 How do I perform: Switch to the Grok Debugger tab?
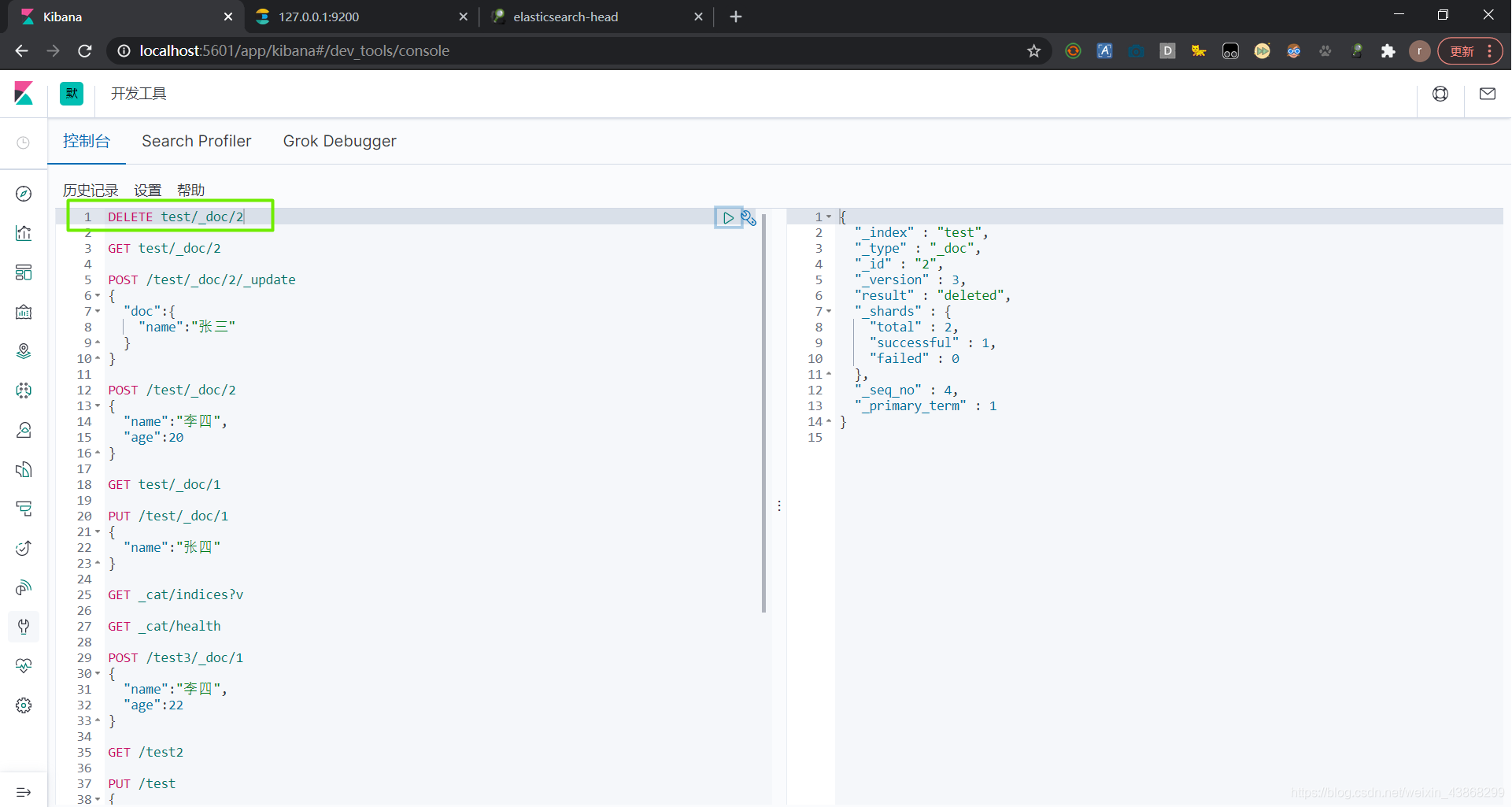340,141
